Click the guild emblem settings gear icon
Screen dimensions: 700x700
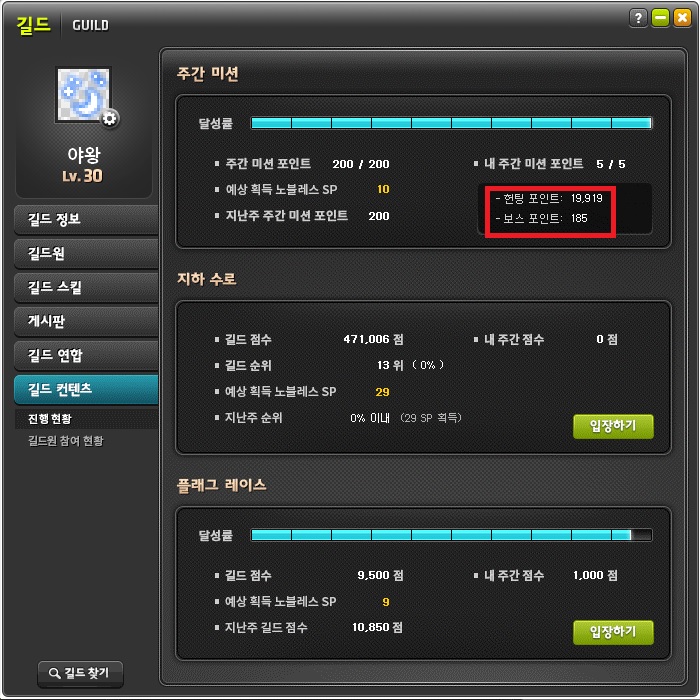(x=109, y=118)
